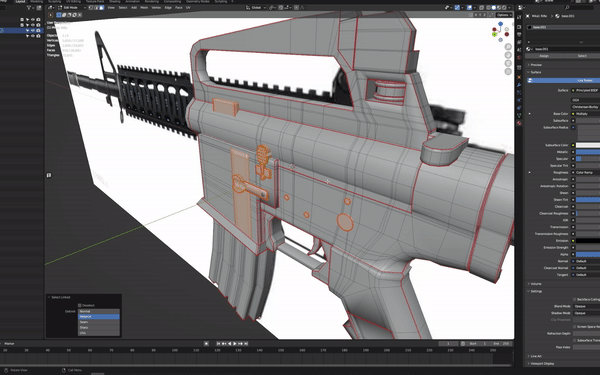This screenshot has width=600, height=375.
Task: Adjust the Metallic slider
Action: tap(588, 152)
